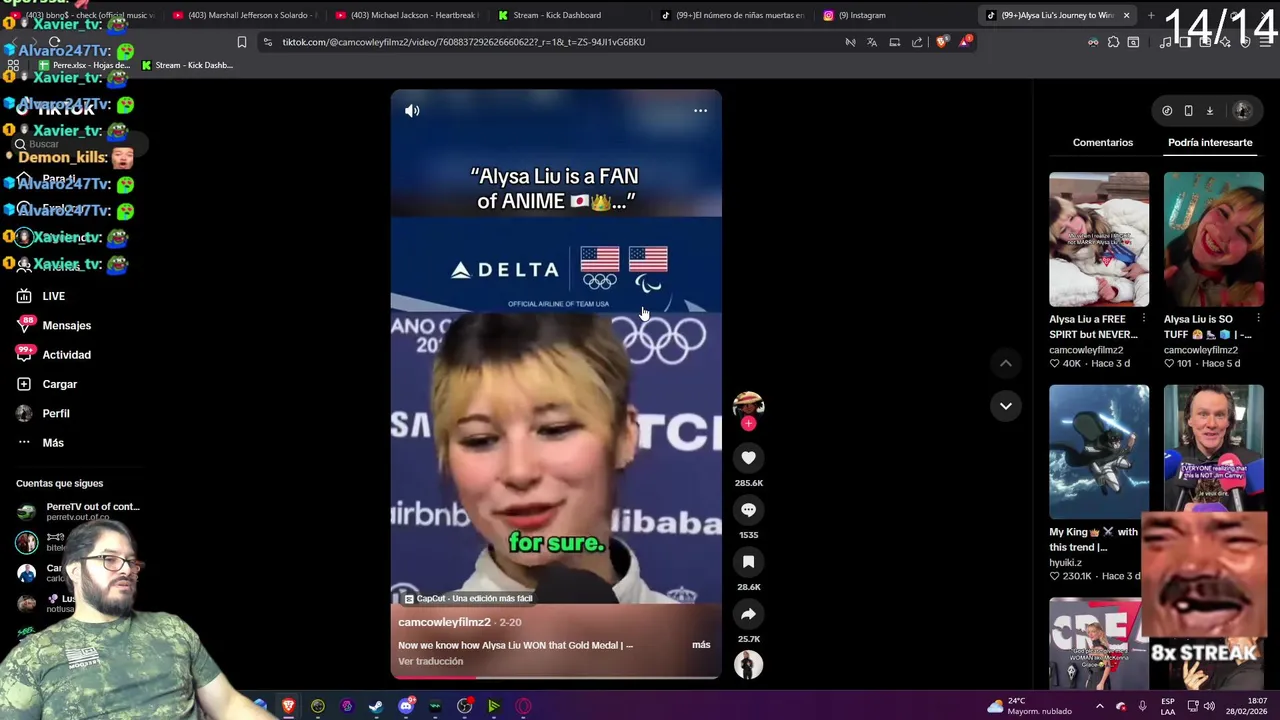Switch to Marshall Jefferson x Solardo tab
The image size is (1280, 720).
[244, 15]
